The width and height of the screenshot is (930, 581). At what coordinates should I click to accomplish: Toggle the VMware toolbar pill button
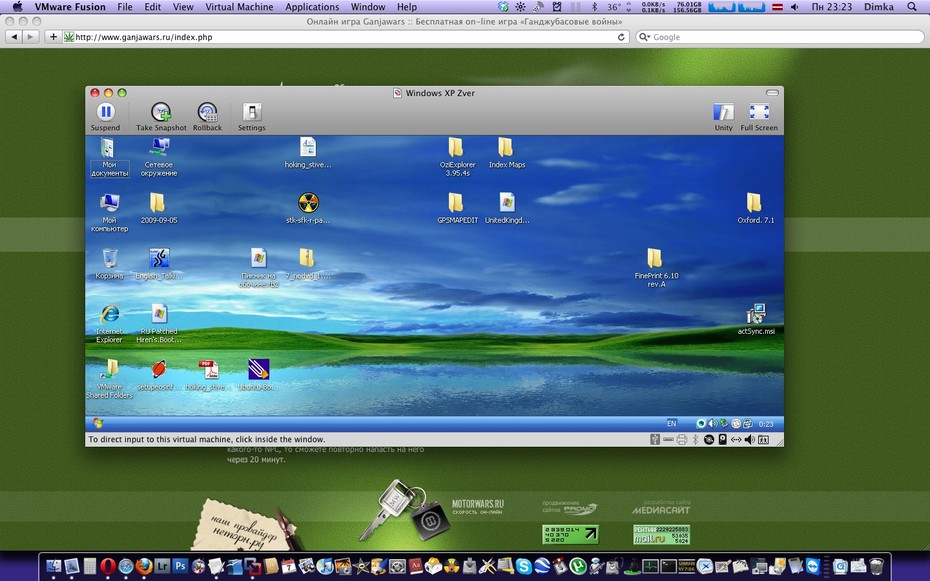tap(772, 92)
